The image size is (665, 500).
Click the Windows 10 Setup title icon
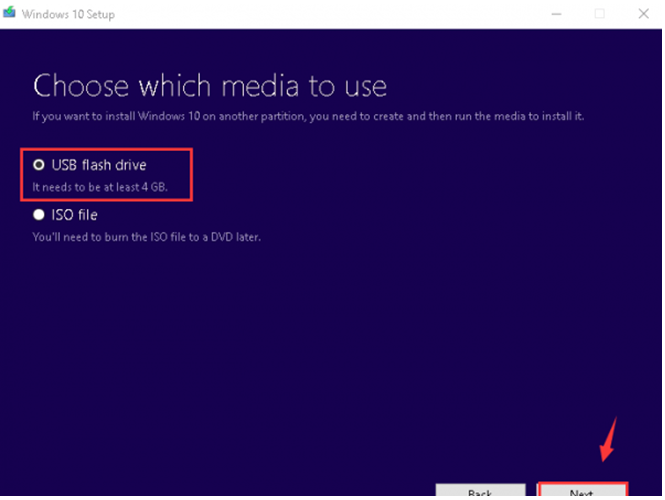click(x=9, y=13)
